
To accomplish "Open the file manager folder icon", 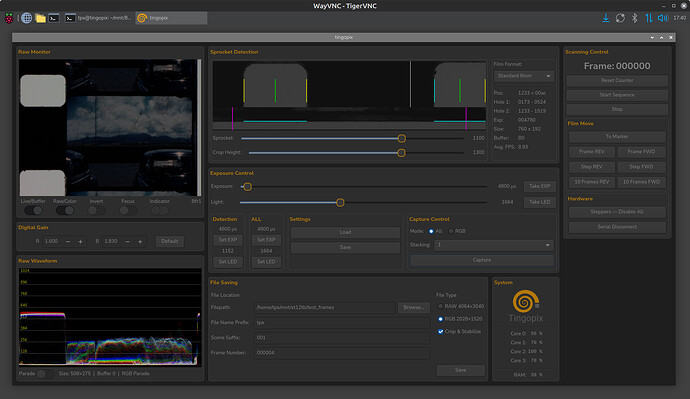I will click(40, 18).
